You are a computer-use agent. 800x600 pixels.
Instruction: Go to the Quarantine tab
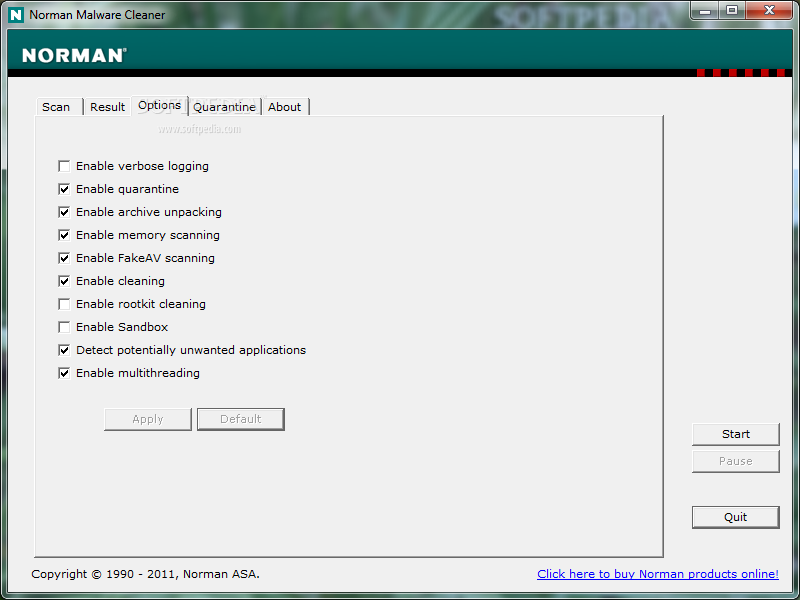224,107
